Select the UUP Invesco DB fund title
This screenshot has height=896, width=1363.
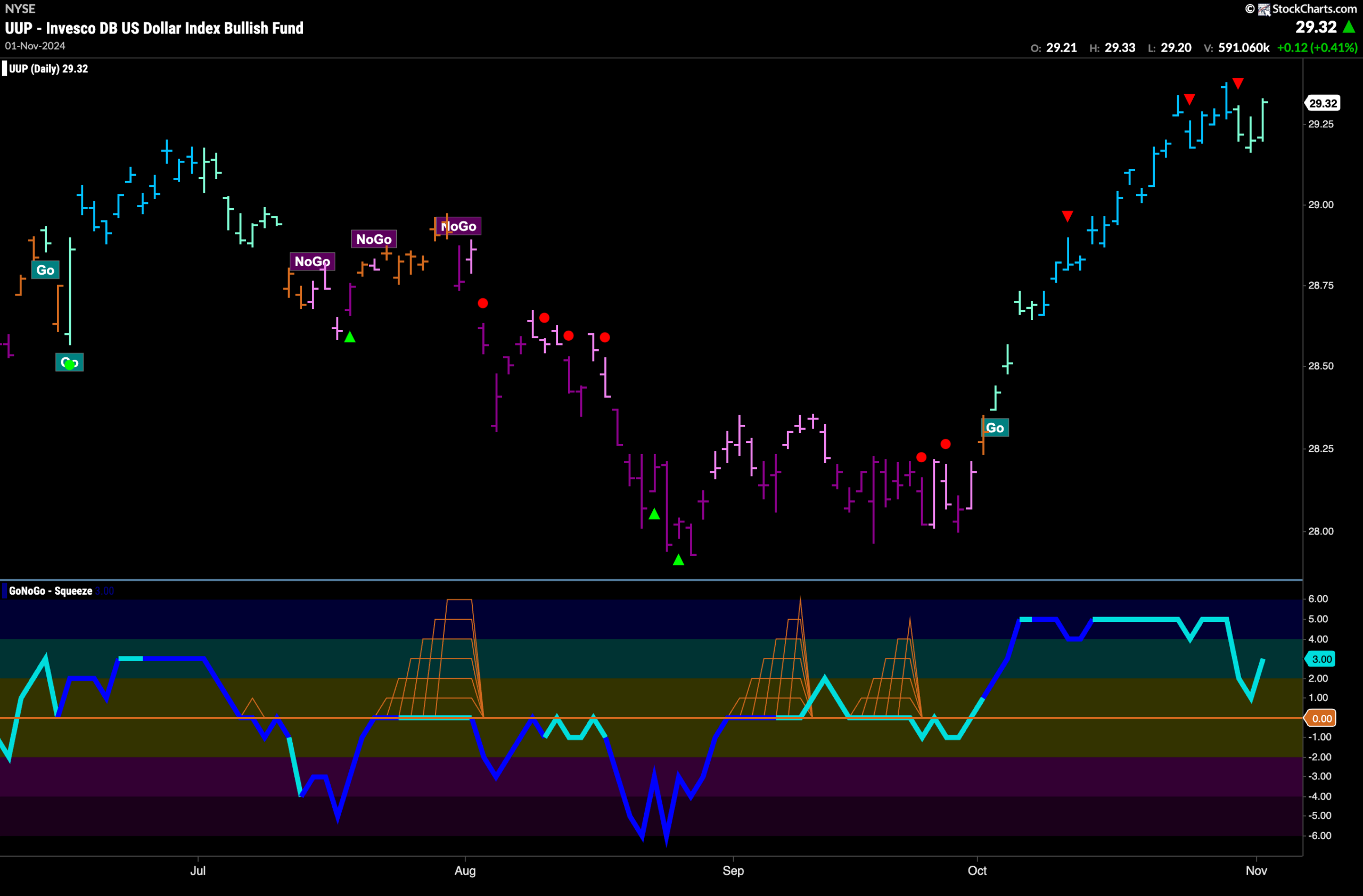point(154,28)
